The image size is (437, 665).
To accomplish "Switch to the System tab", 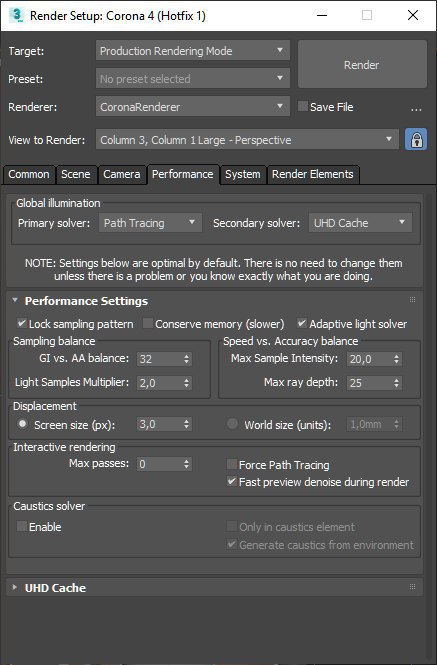I will point(243,174).
